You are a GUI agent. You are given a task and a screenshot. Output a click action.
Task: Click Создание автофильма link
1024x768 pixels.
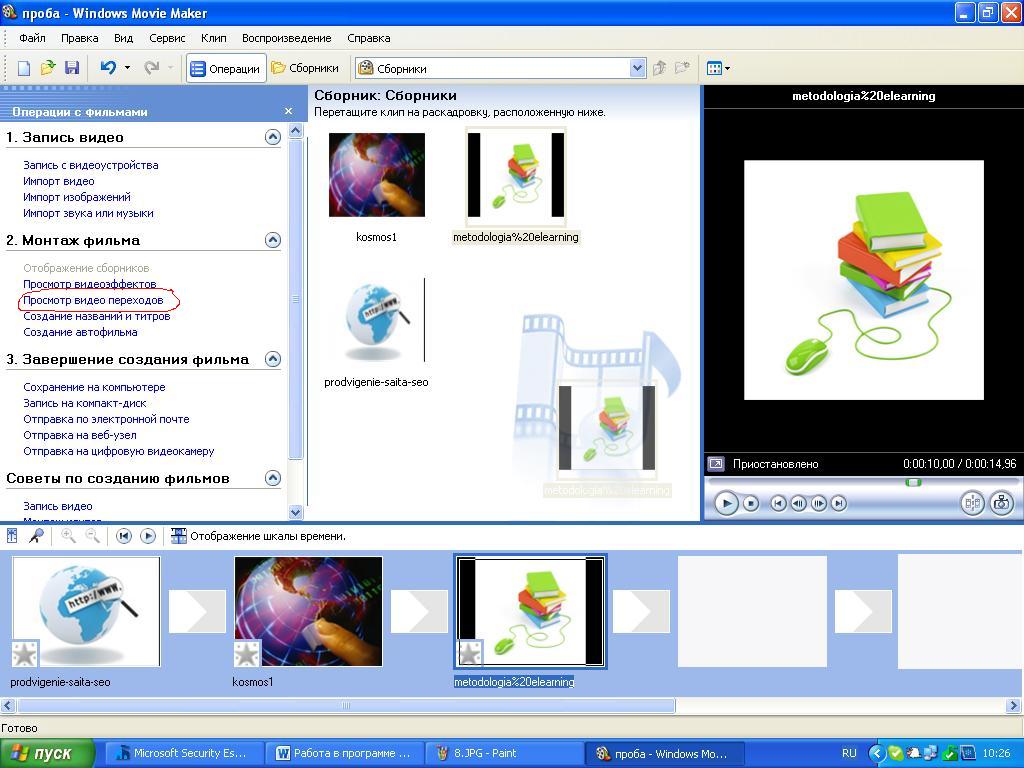pyautogui.click(x=80, y=332)
